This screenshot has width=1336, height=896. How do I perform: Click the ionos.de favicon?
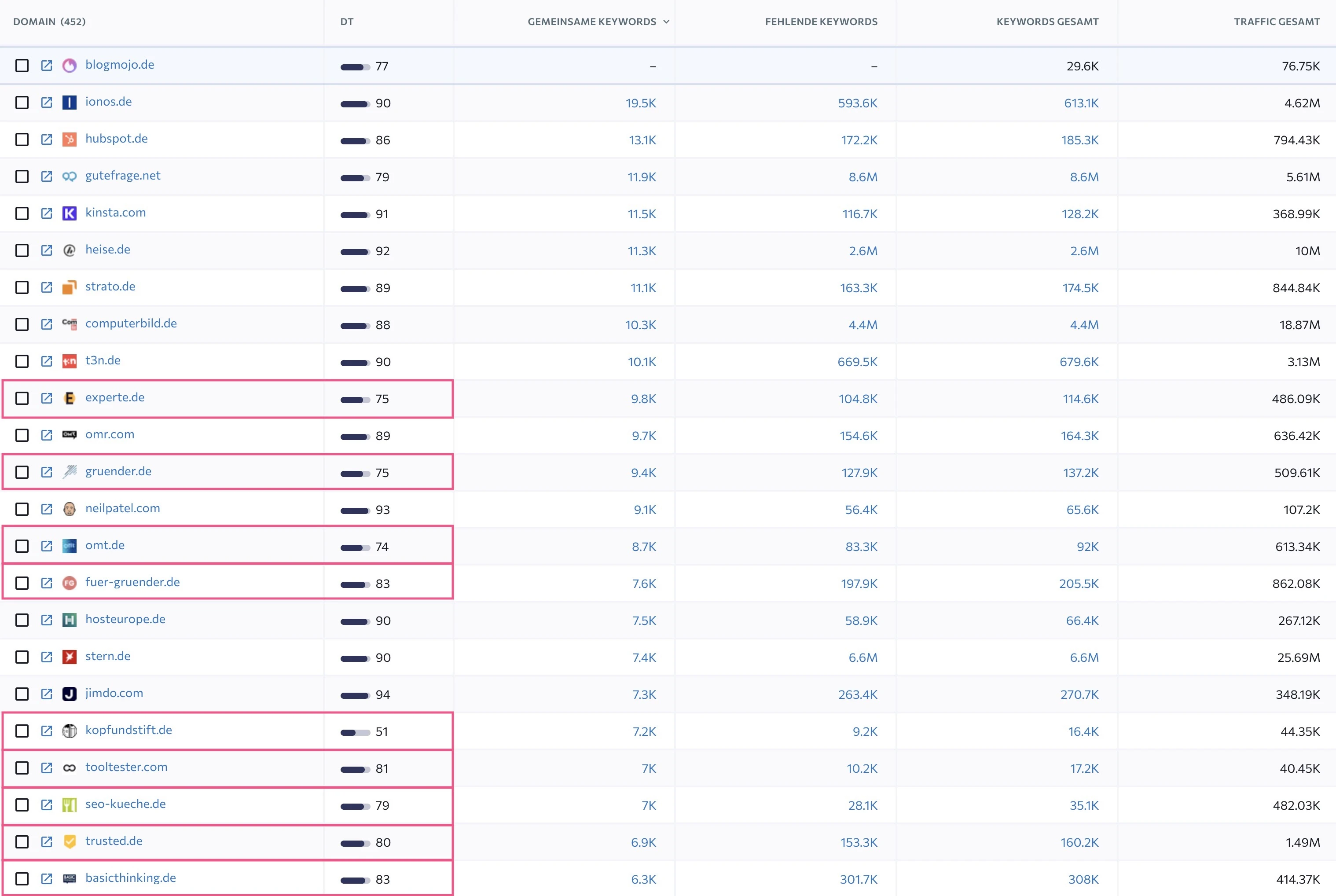tap(69, 102)
